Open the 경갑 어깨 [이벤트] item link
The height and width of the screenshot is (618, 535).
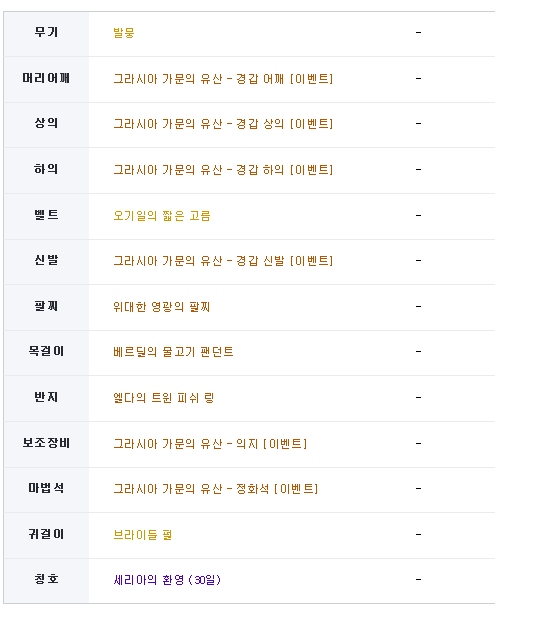[x=223, y=79]
